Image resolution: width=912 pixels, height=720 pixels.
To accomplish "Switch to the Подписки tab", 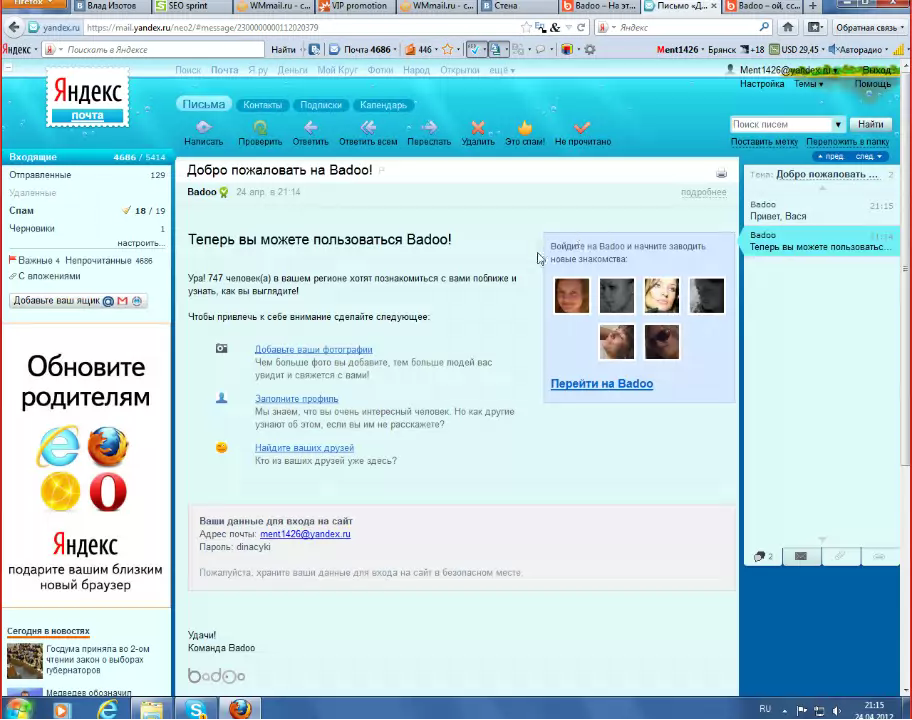I will click(320, 105).
